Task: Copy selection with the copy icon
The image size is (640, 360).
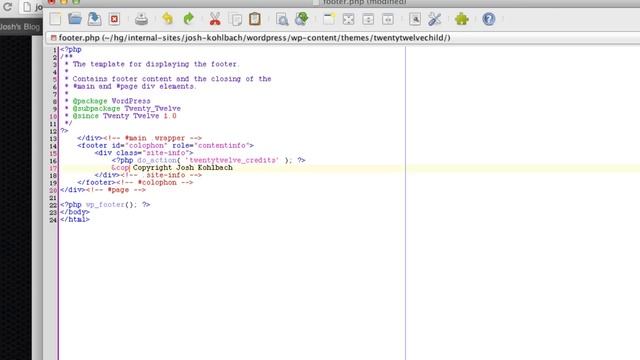Action: click(236, 19)
